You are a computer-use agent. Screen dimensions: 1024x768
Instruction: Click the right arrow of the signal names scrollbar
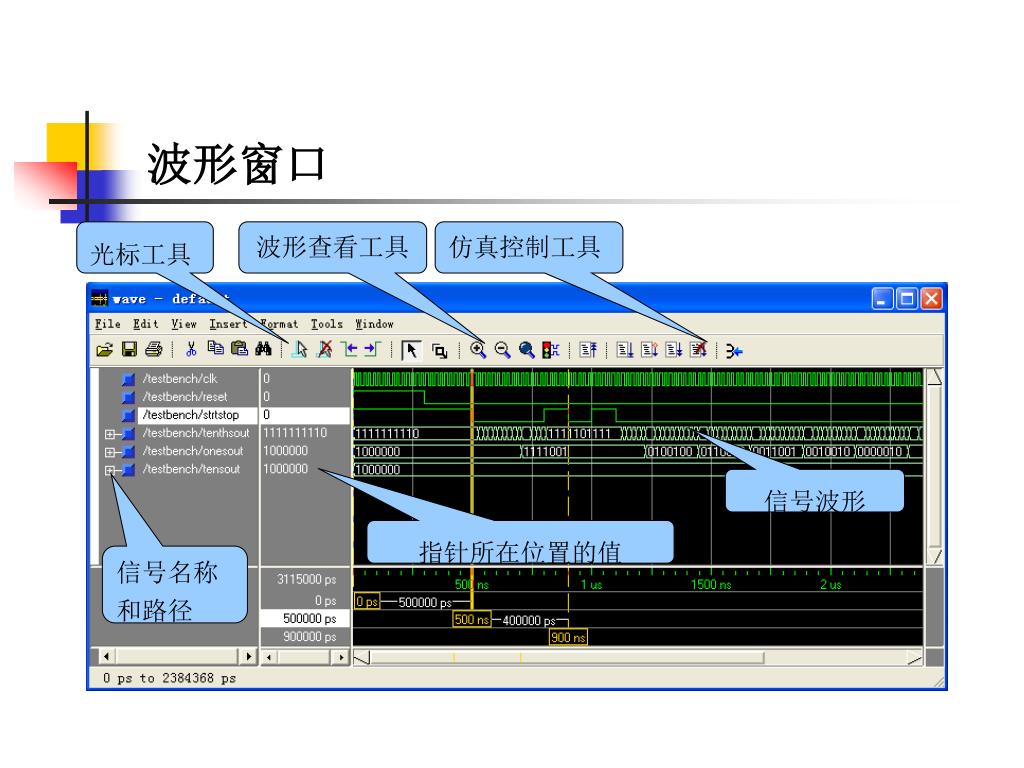click(248, 656)
